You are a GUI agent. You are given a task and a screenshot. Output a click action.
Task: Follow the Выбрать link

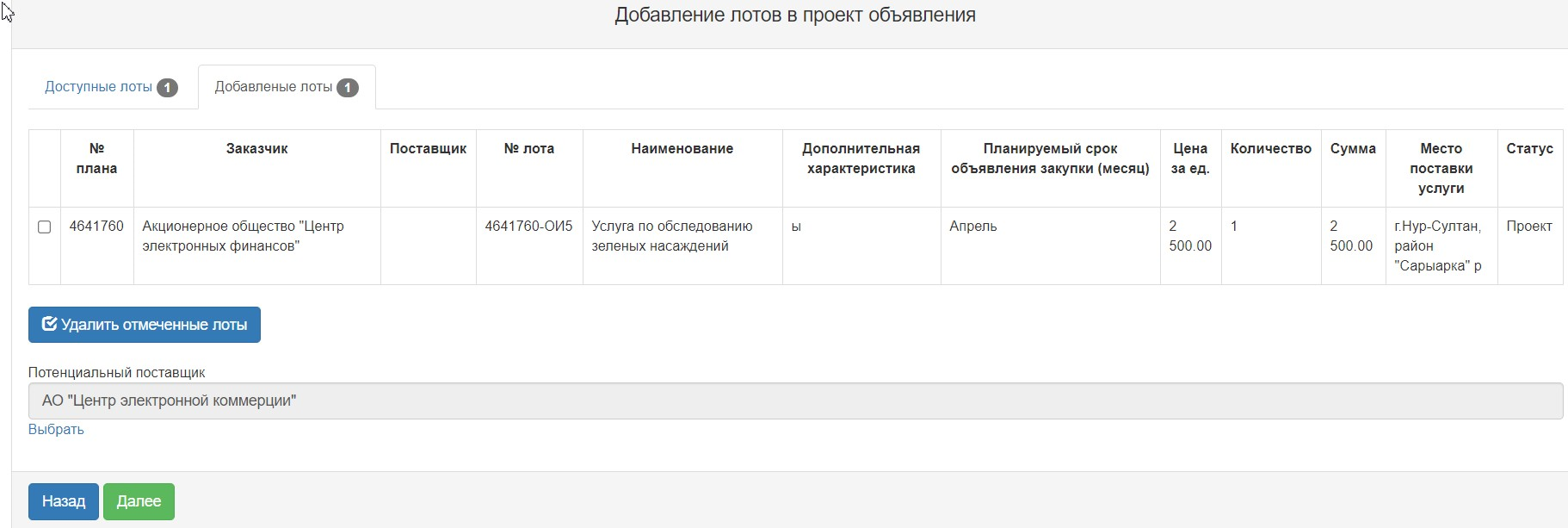click(56, 429)
